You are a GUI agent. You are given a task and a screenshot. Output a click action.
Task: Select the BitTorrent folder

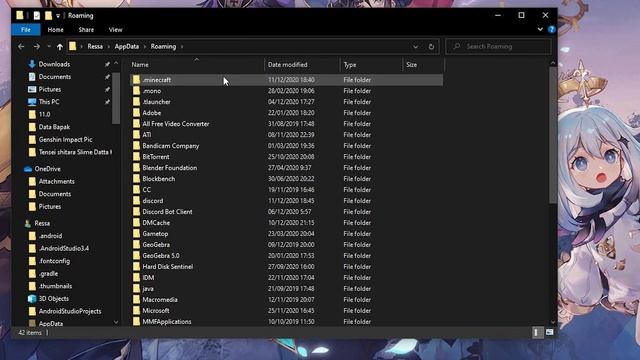coord(286,157)
